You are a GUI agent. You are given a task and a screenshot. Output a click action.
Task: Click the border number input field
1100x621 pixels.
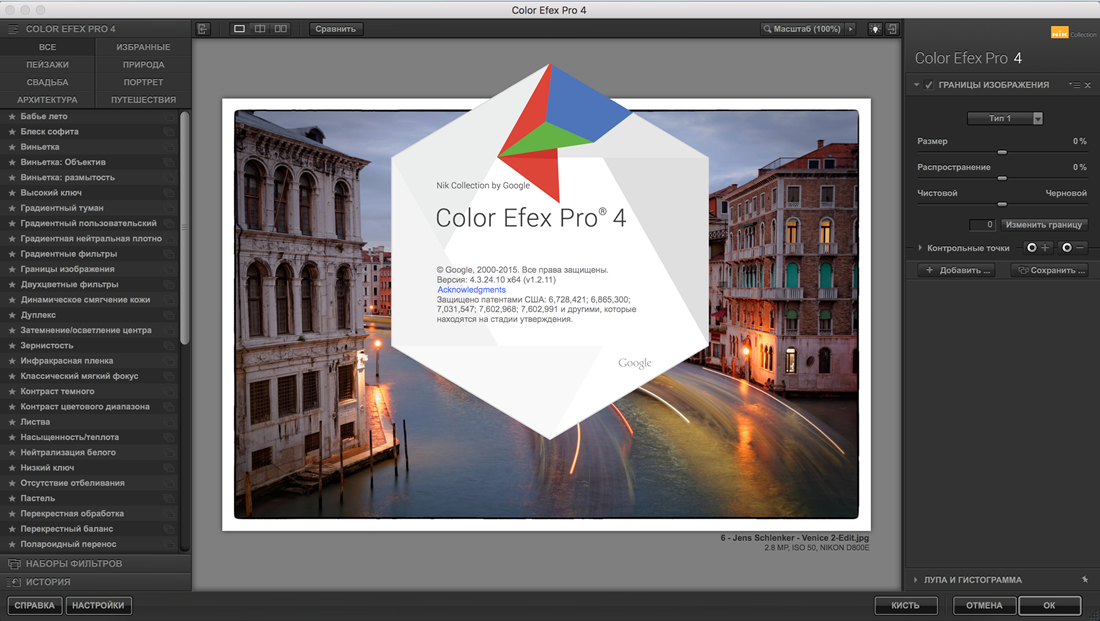pyautogui.click(x=983, y=225)
